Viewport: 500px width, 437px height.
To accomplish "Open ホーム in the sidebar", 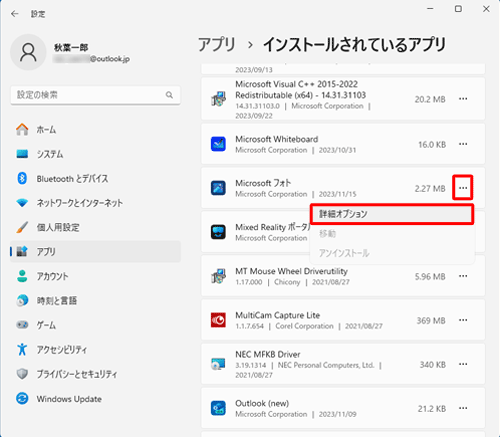I will pyautogui.click(x=96, y=129).
